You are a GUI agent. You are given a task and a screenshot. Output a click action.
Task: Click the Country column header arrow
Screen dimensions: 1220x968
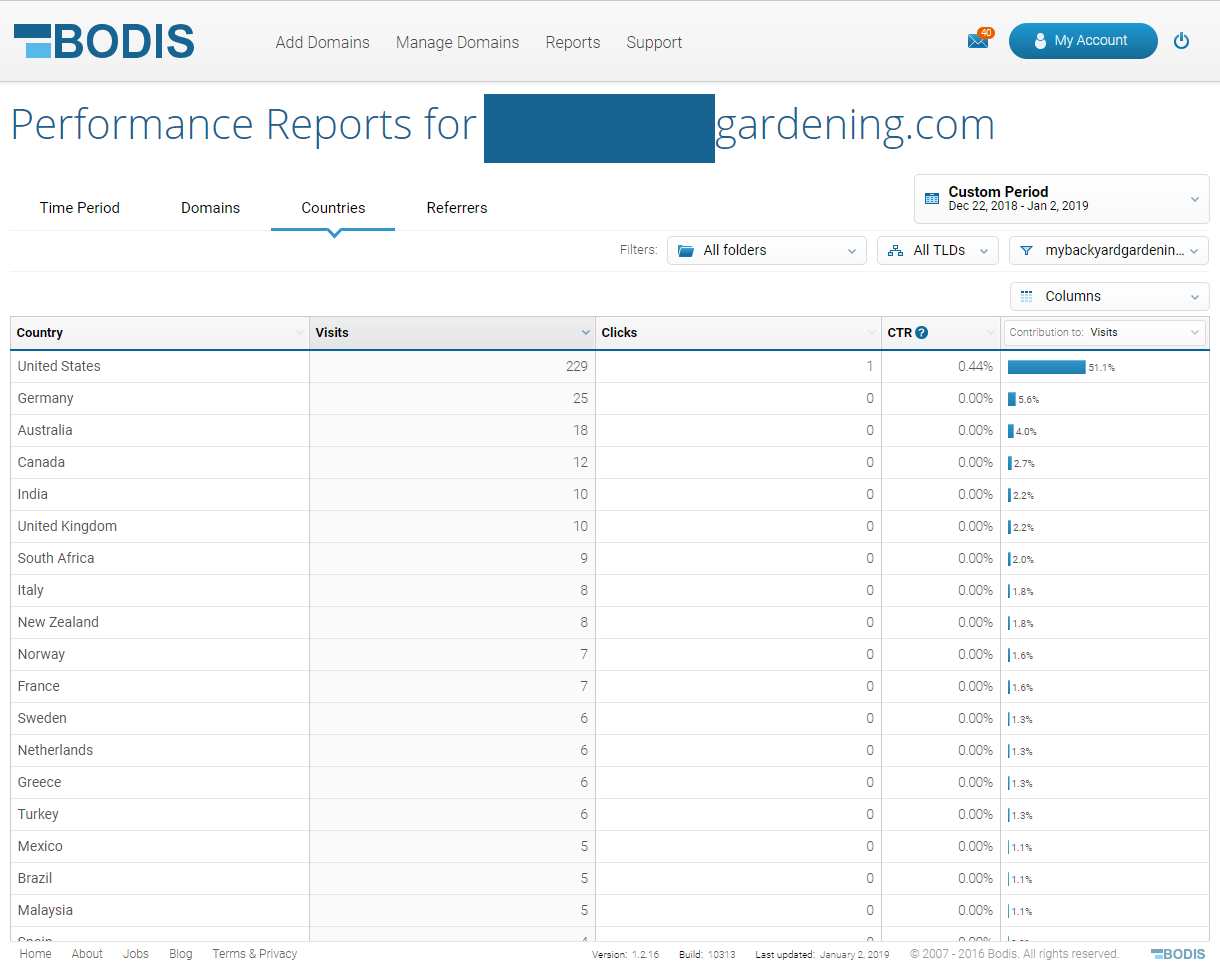coord(300,333)
